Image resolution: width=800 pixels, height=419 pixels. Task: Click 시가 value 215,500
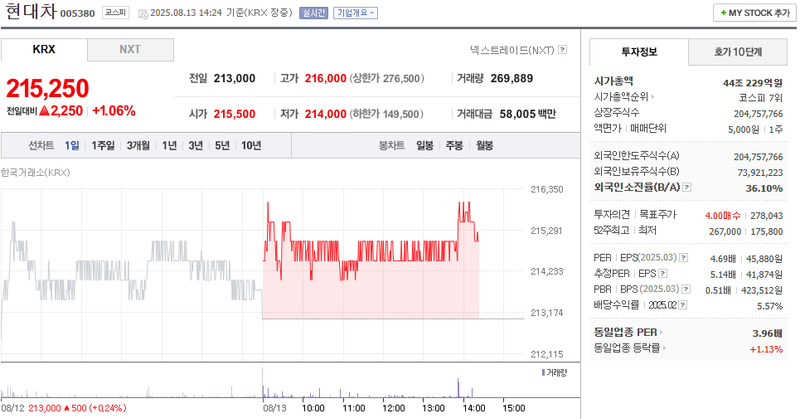point(235,114)
